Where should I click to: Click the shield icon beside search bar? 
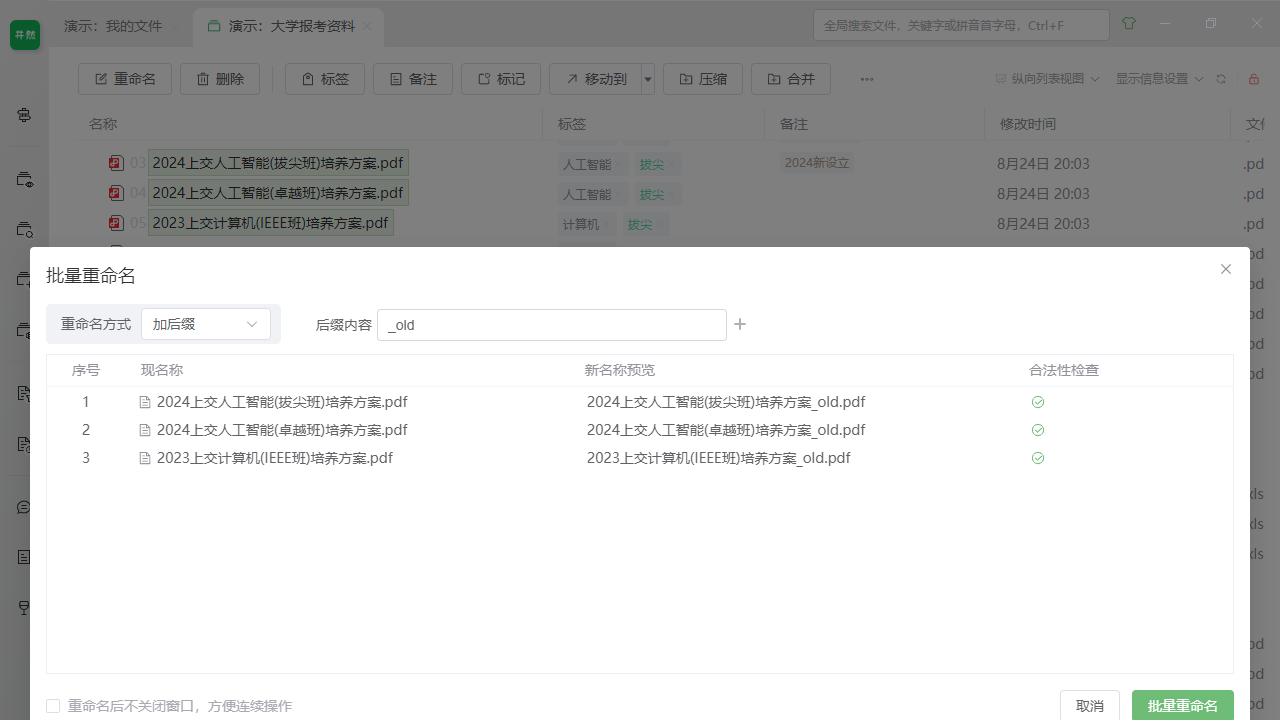tap(1129, 24)
